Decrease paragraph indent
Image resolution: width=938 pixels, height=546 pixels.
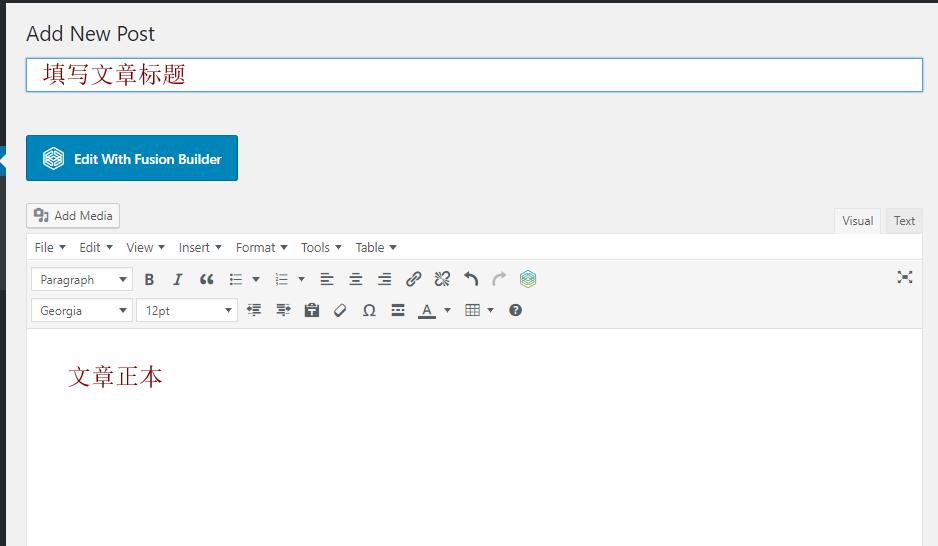coord(254,310)
